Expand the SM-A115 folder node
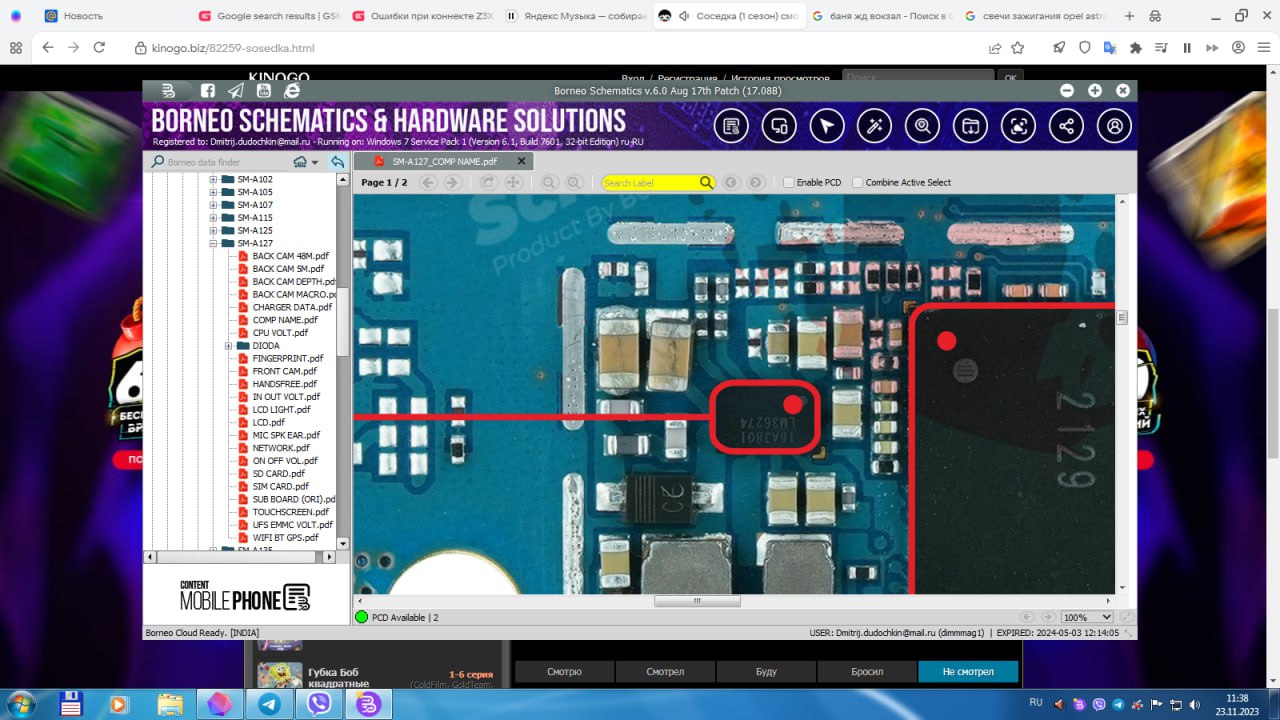 pos(213,218)
